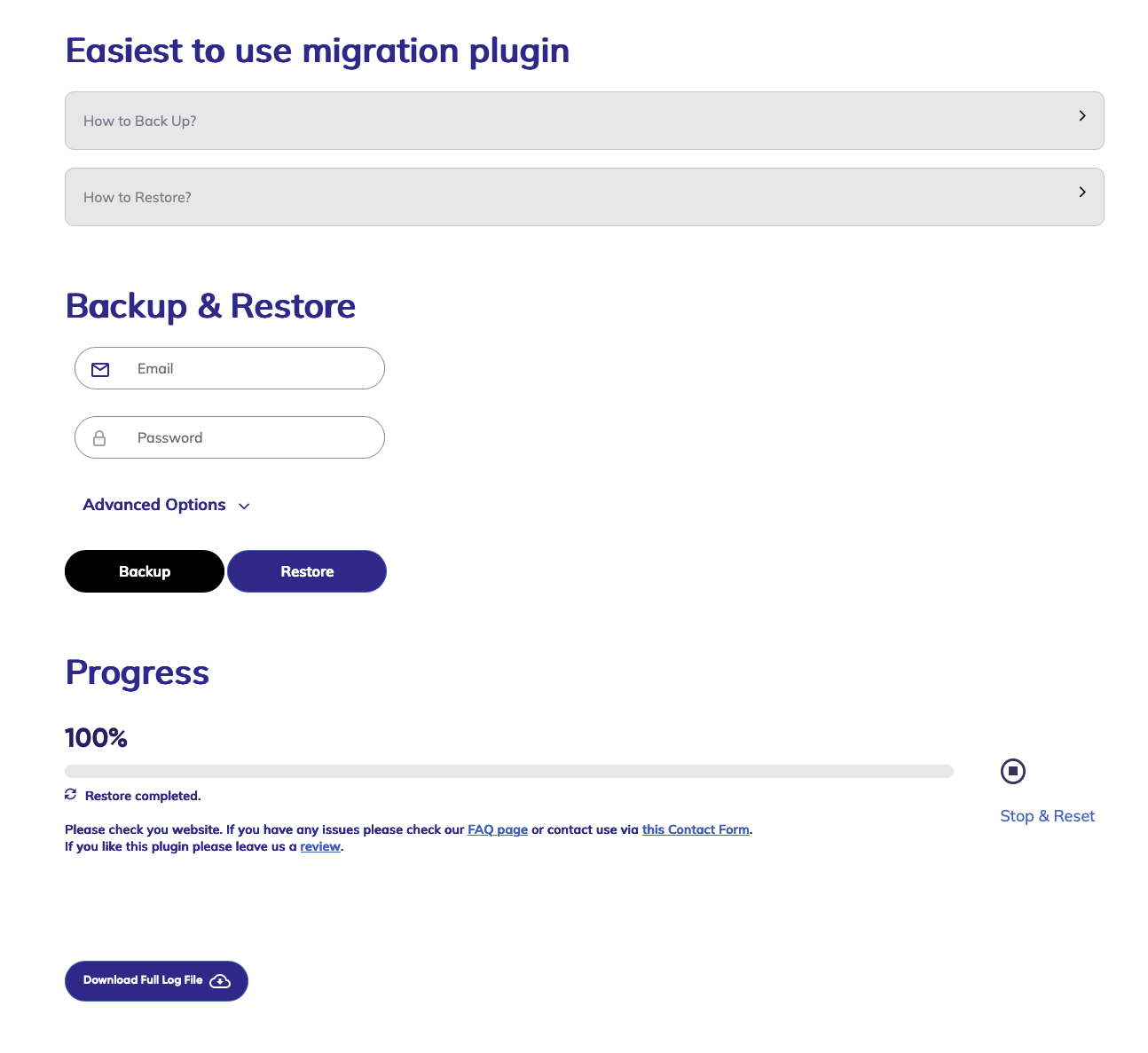Focus the Password input field
The image size is (1148, 1053).
coord(253,437)
